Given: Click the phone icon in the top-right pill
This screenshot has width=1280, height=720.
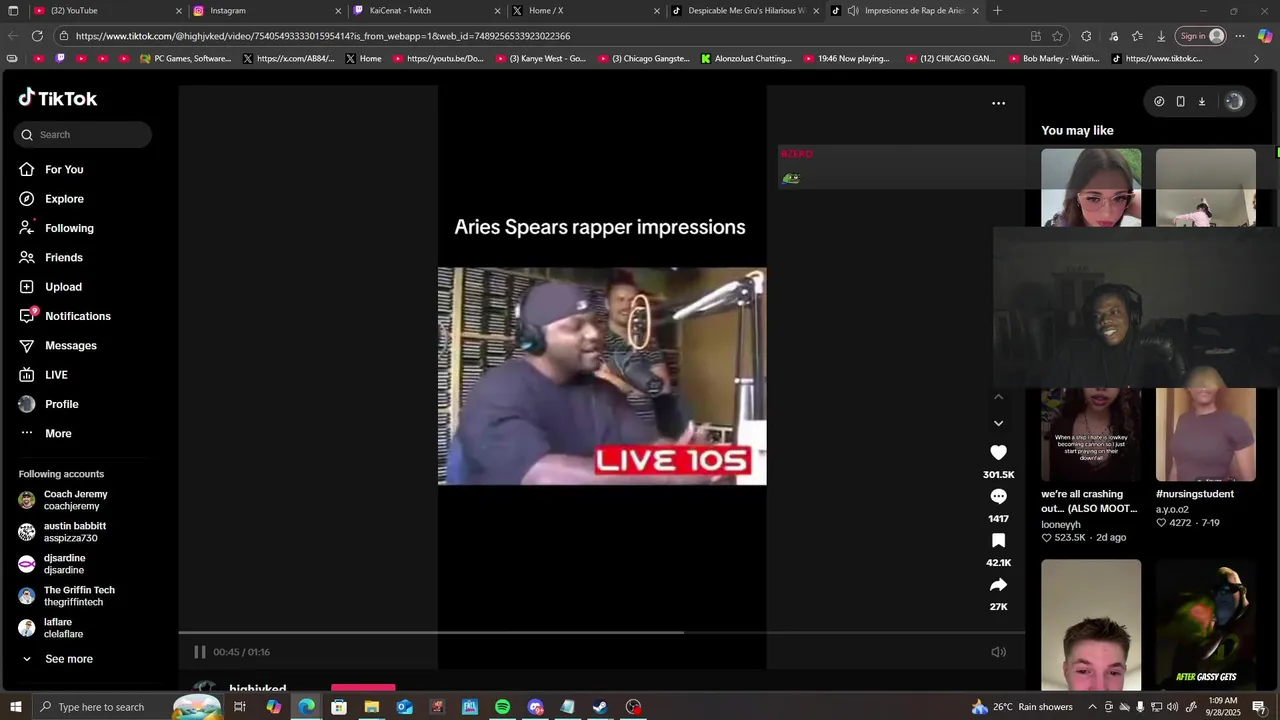Looking at the screenshot, I should click(1180, 101).
